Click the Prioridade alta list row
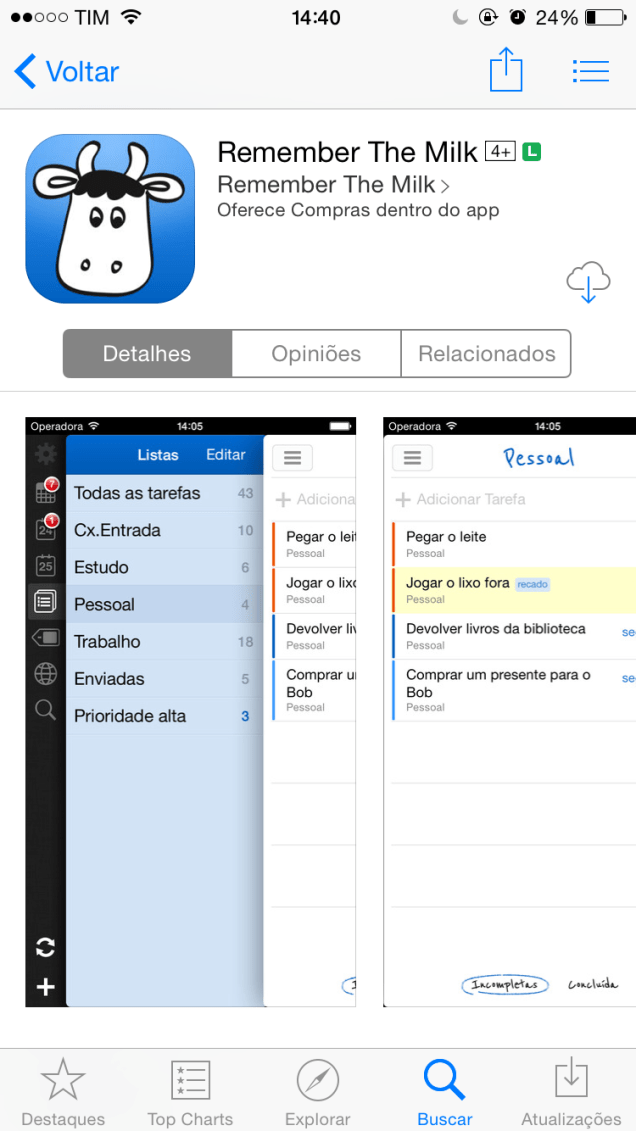Screen dimensions: 636x1131 pos(164,716)
